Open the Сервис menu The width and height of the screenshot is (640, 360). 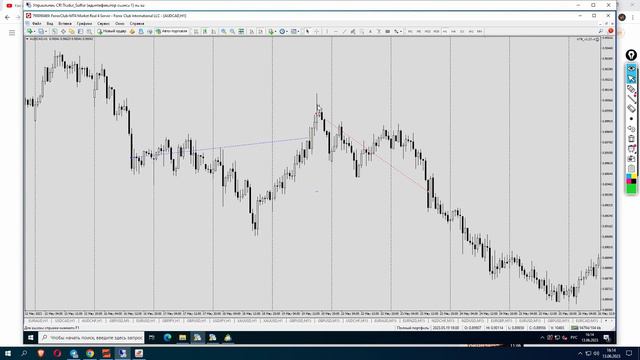tap(103, 24)
